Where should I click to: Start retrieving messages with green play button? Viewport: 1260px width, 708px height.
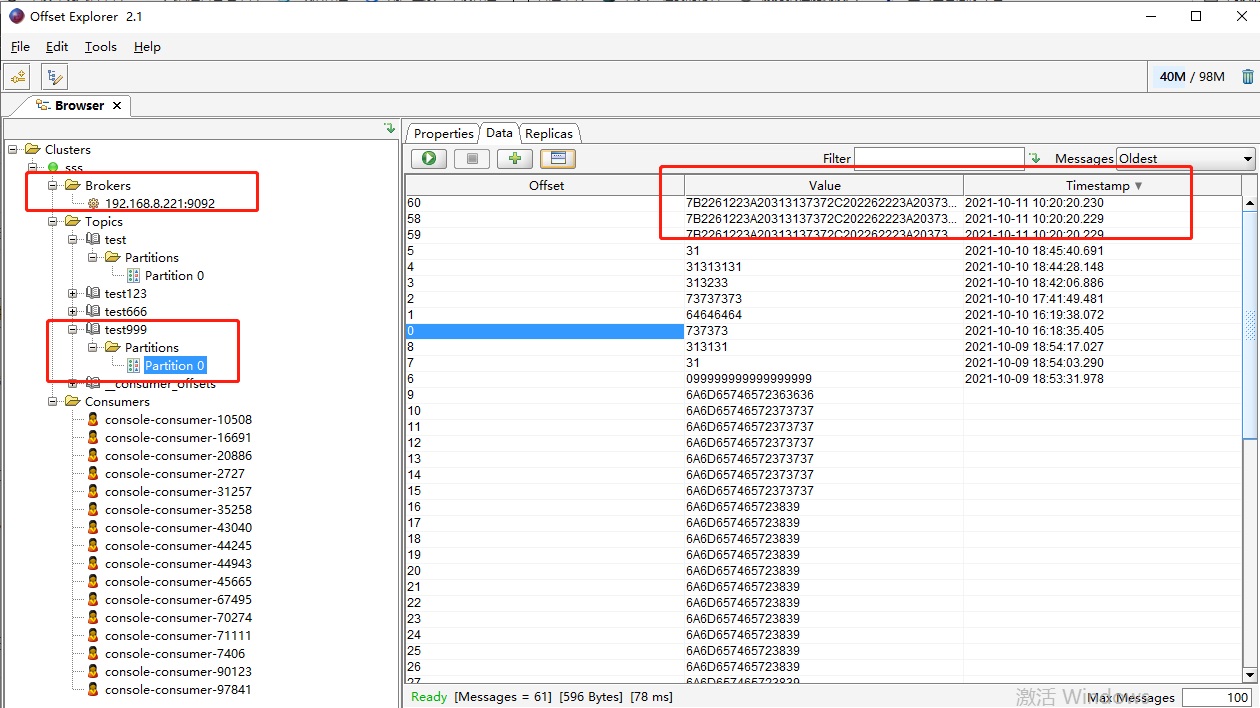(x=429, y=158)
